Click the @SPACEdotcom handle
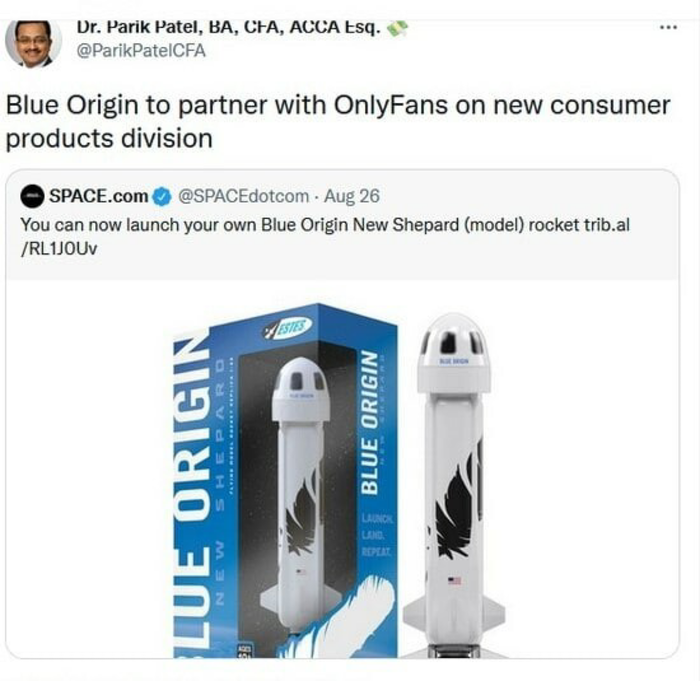The image size is (700, 681). click(244, 196)
